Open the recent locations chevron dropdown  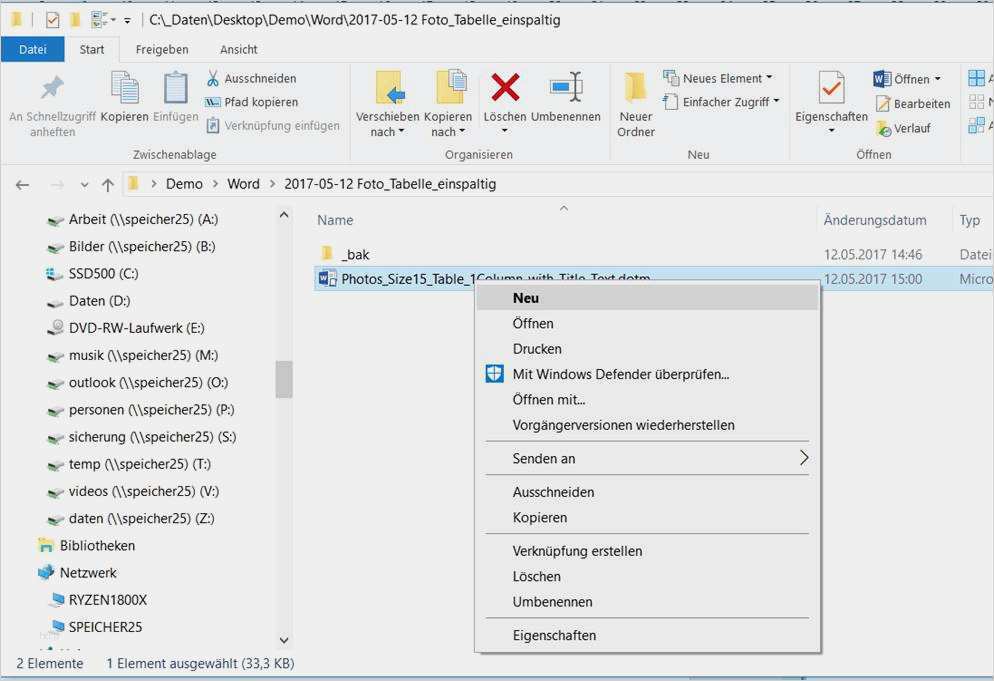click(x=84, y=185)
